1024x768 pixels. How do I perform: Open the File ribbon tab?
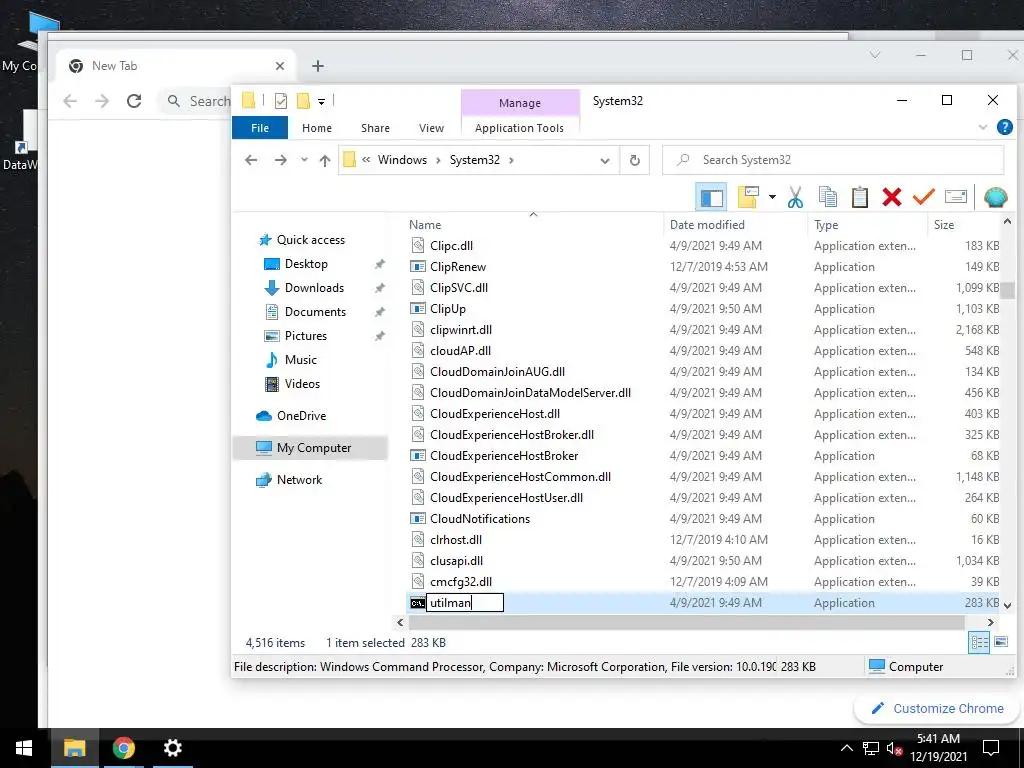point(260,128)
